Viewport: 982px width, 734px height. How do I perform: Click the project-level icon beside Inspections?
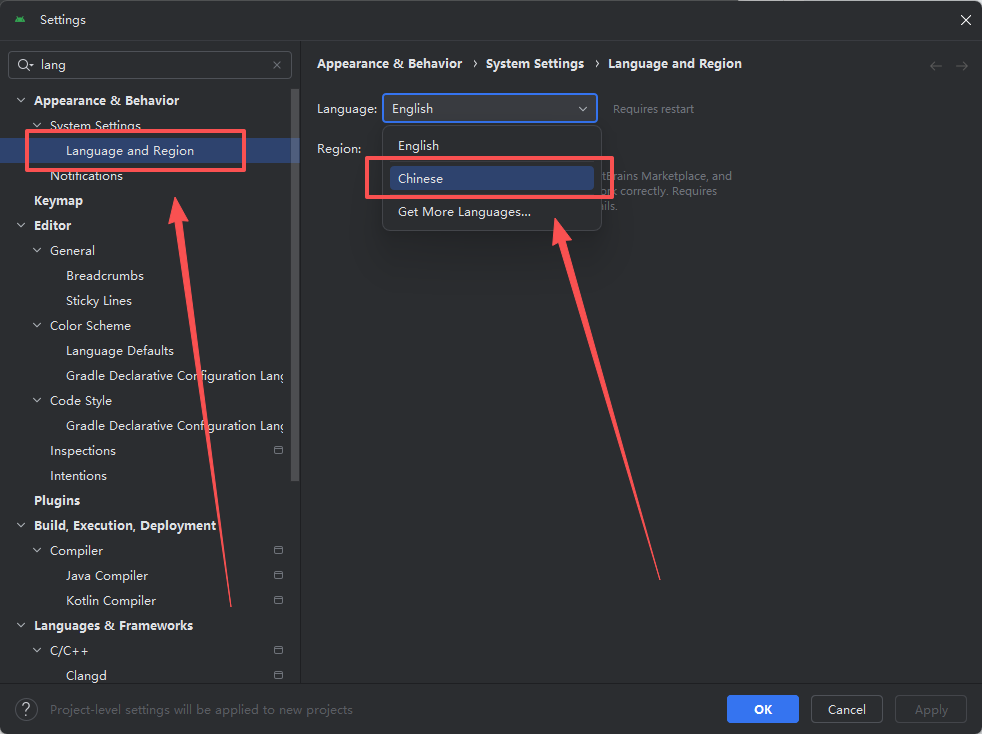click(x=278, y=451)
